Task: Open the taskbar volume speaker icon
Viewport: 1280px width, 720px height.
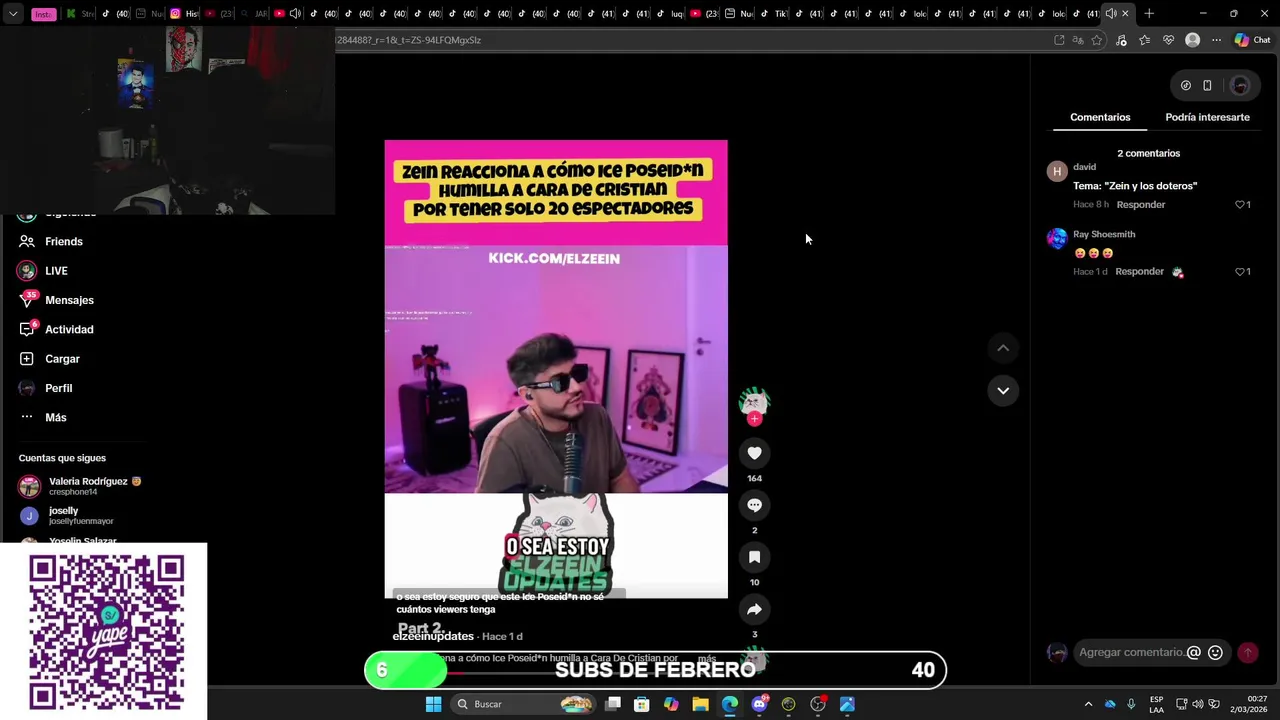Action: [x=1198, y=704]
